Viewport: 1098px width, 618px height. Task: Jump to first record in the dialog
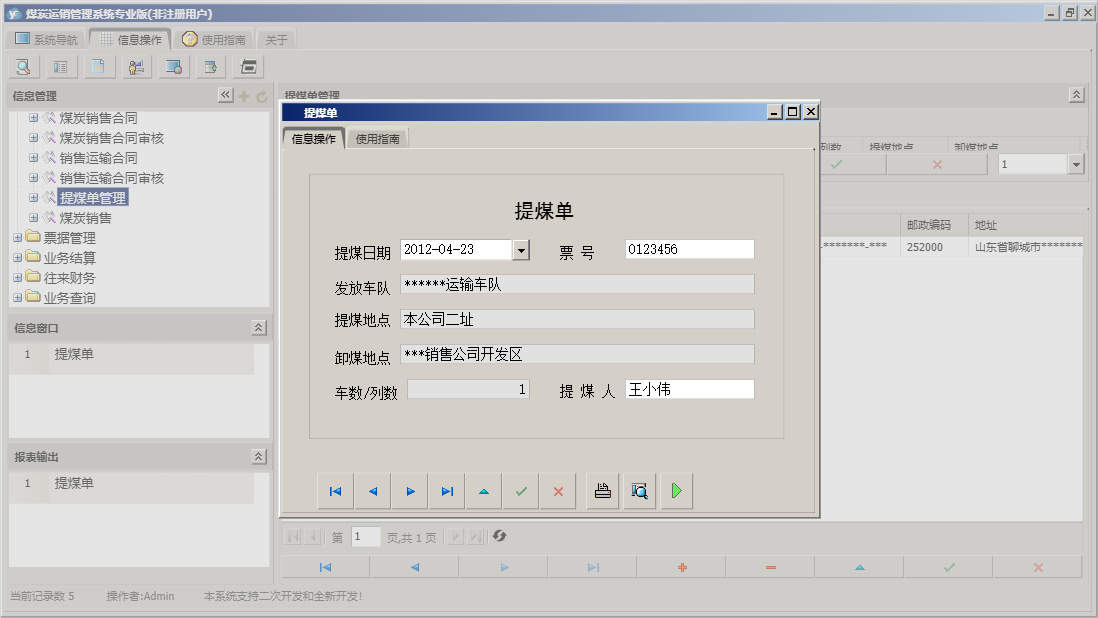click(335, 490)
